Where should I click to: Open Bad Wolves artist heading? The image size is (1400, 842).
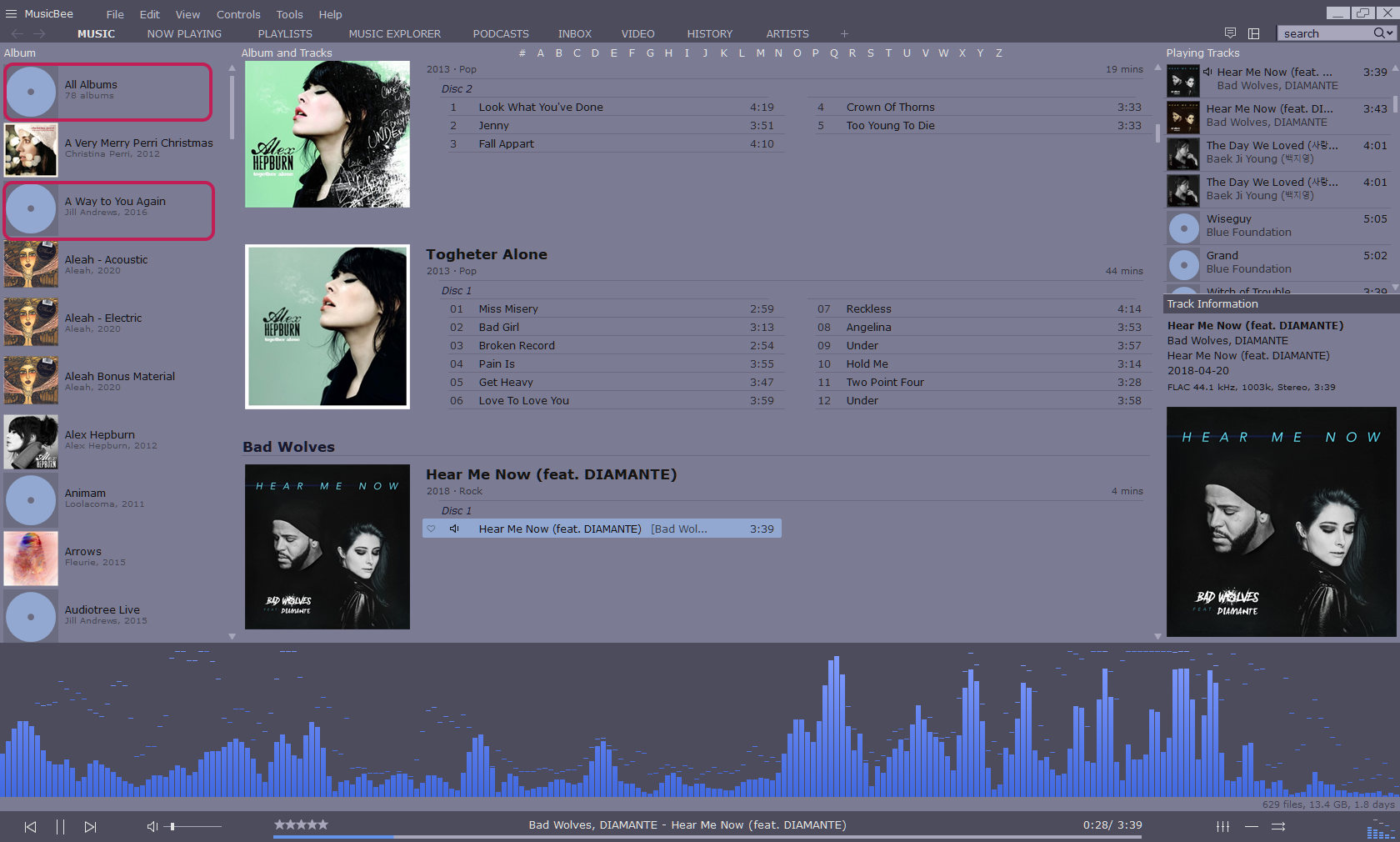(x=288, y=447)
